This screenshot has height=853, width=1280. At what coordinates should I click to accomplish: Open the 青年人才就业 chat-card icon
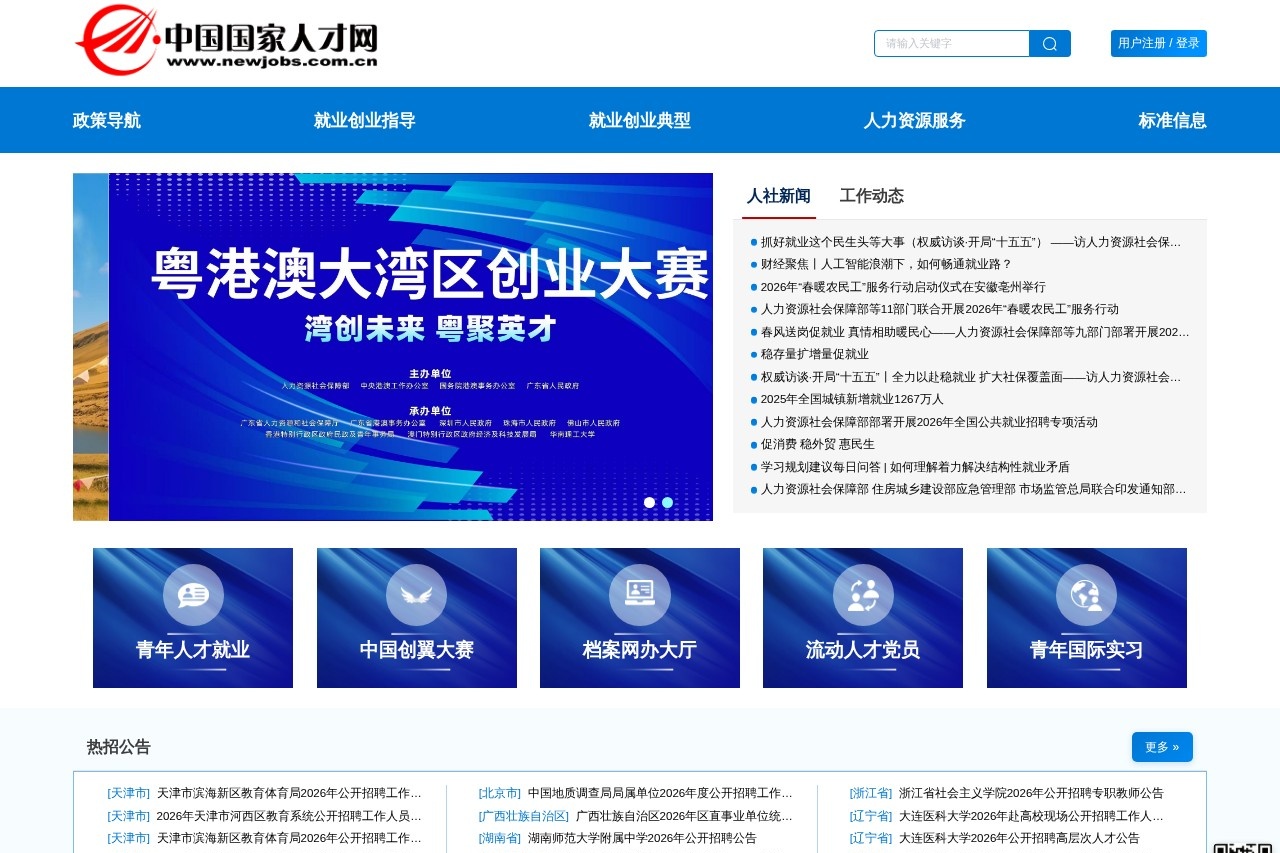193,595
